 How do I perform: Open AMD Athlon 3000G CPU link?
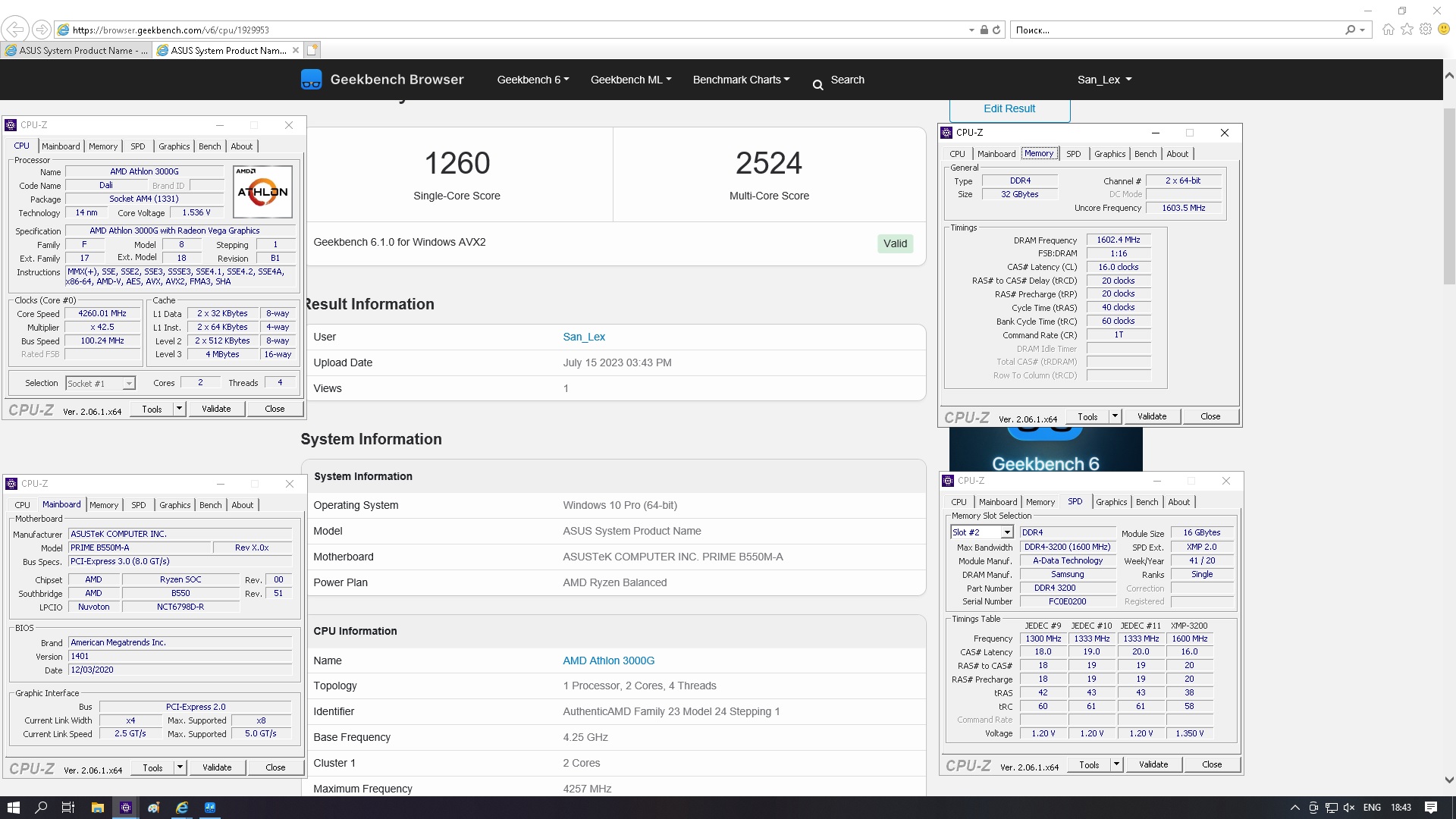[608, 661]
